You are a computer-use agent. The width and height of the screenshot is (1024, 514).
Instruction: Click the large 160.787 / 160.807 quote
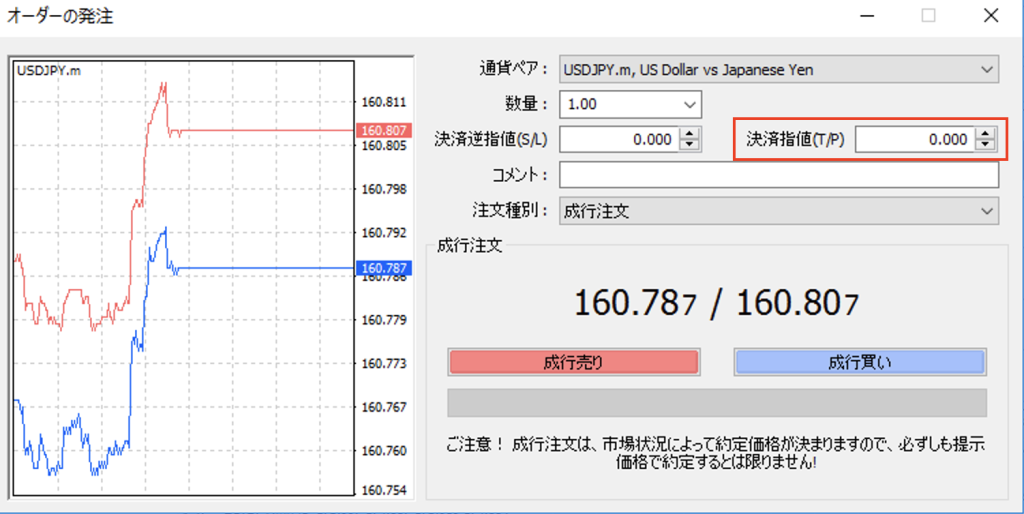click(x=716, y=303)
